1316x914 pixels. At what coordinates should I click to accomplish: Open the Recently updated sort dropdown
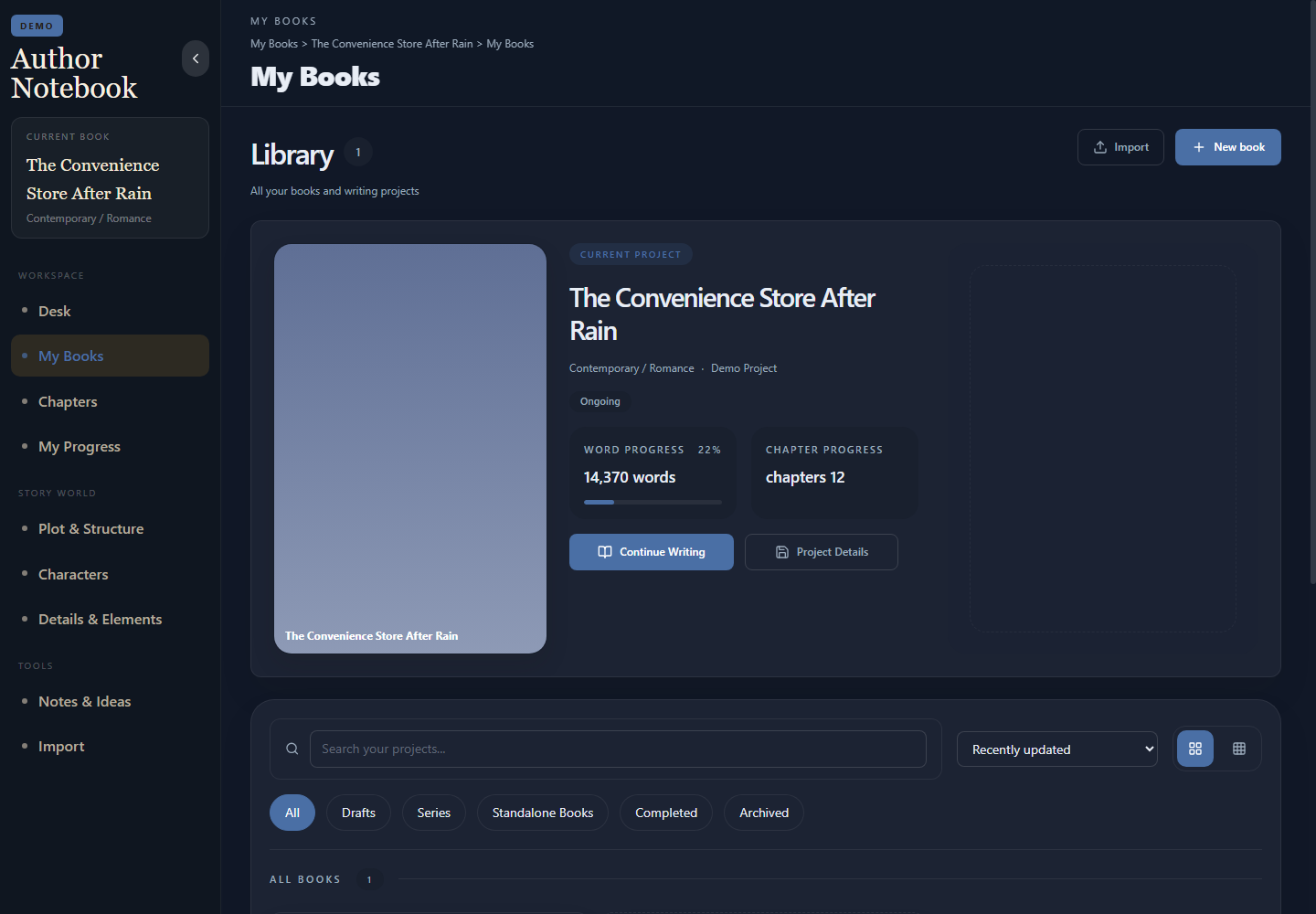click(1057, 749)
